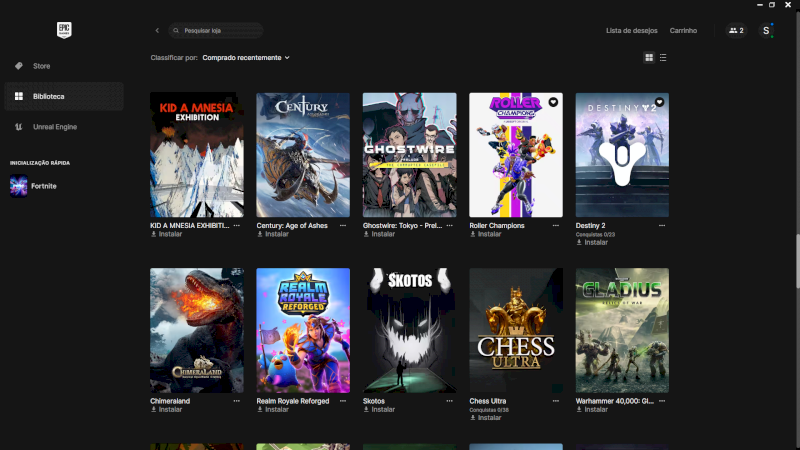Open options menu for Chimeraland
800x450 pixels.
pyautogui.click(x=237, y=401)
